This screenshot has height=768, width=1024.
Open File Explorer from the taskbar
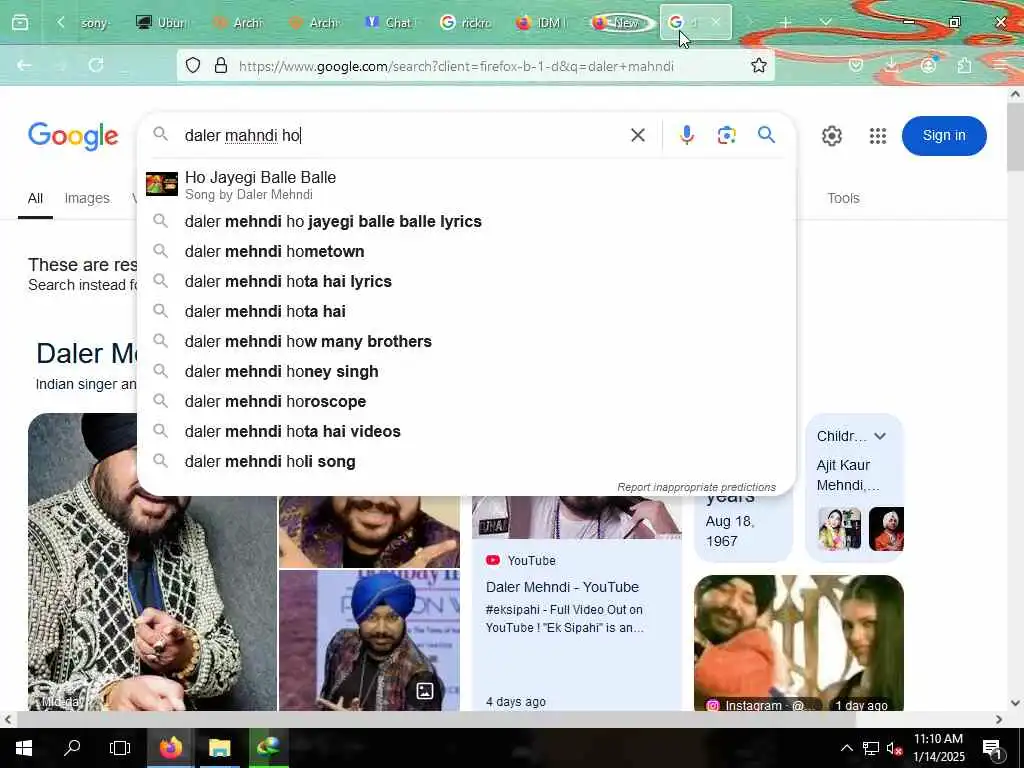click(x=219, y=748)
